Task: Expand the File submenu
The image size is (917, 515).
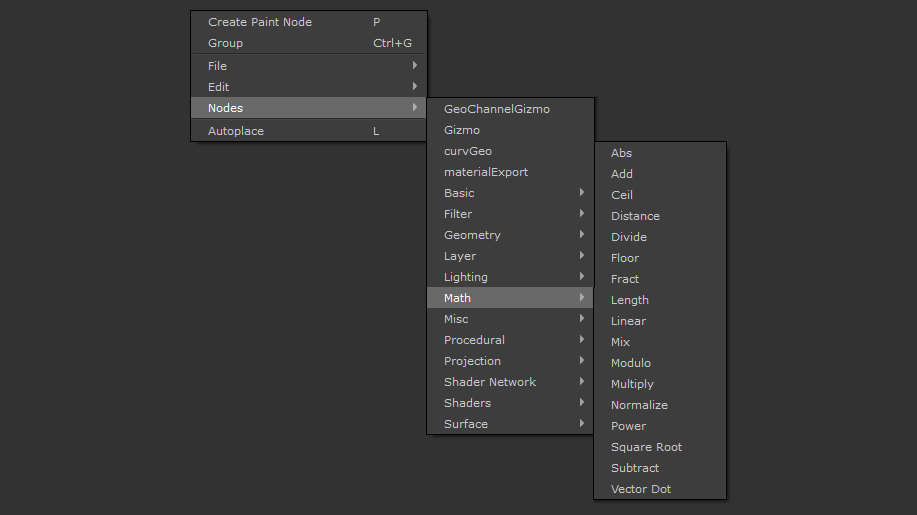Action: (218, 66)
